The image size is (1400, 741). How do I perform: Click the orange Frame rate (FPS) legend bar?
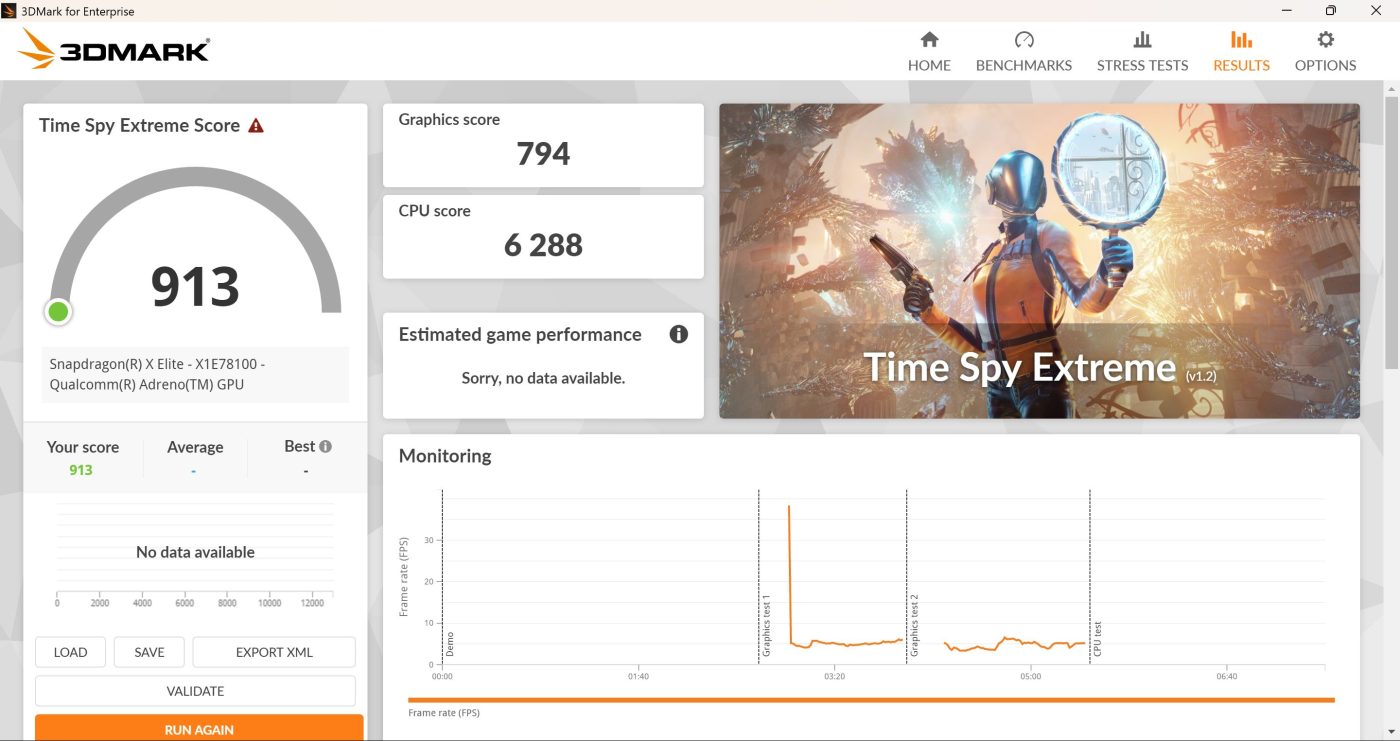pyautogui.click(x=870, y=700)
